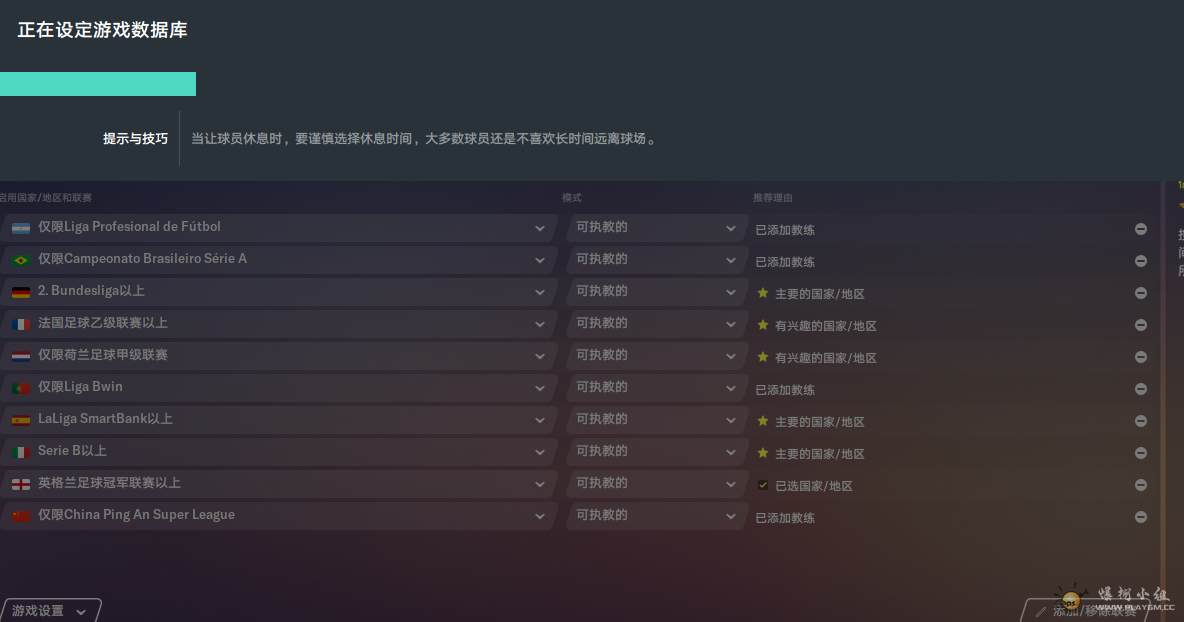Expand the 英格兰足球冠军联赛以上 league dropdown
The image size is (1184, 622).
click(539, 485)
